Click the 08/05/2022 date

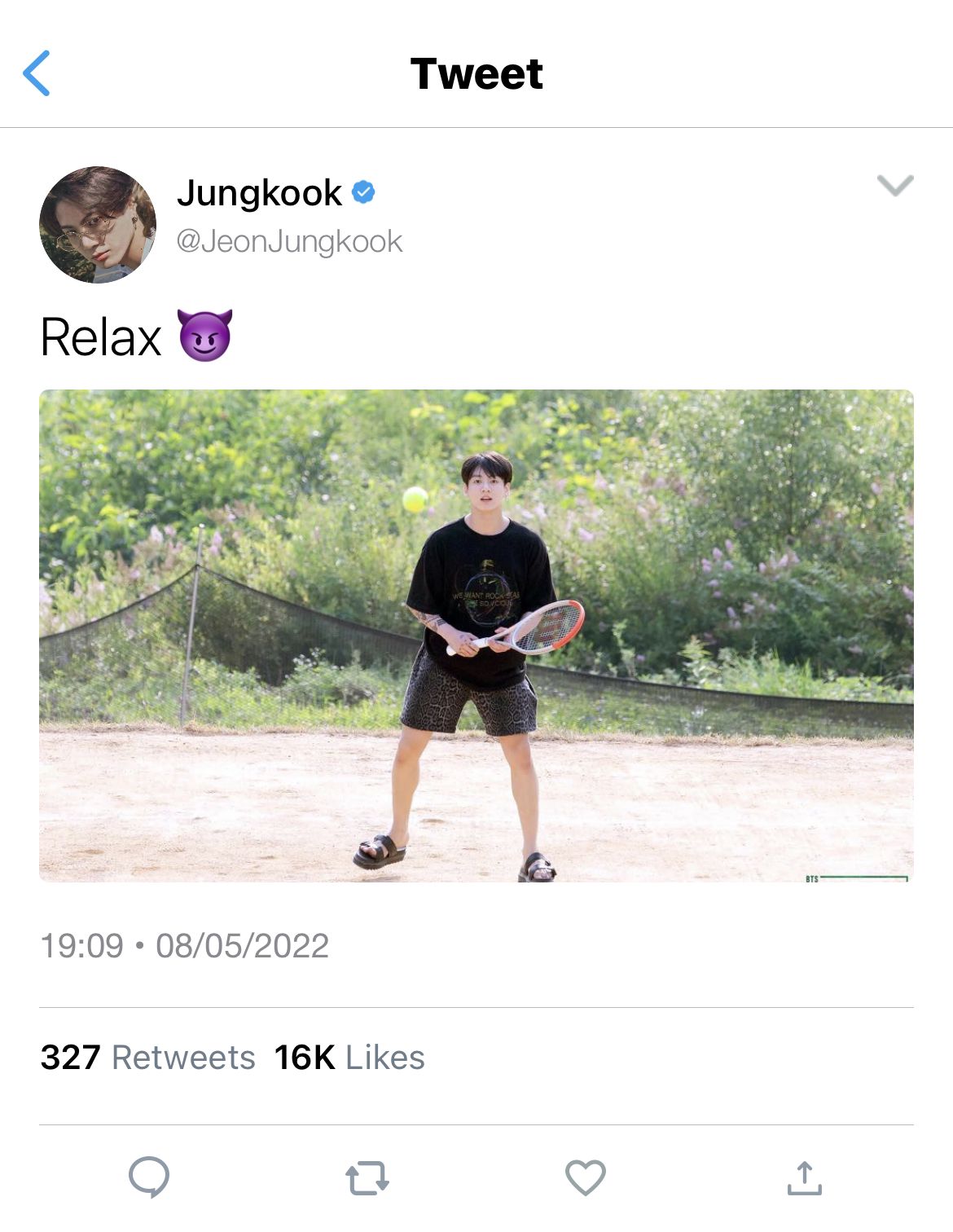point(242,946)
